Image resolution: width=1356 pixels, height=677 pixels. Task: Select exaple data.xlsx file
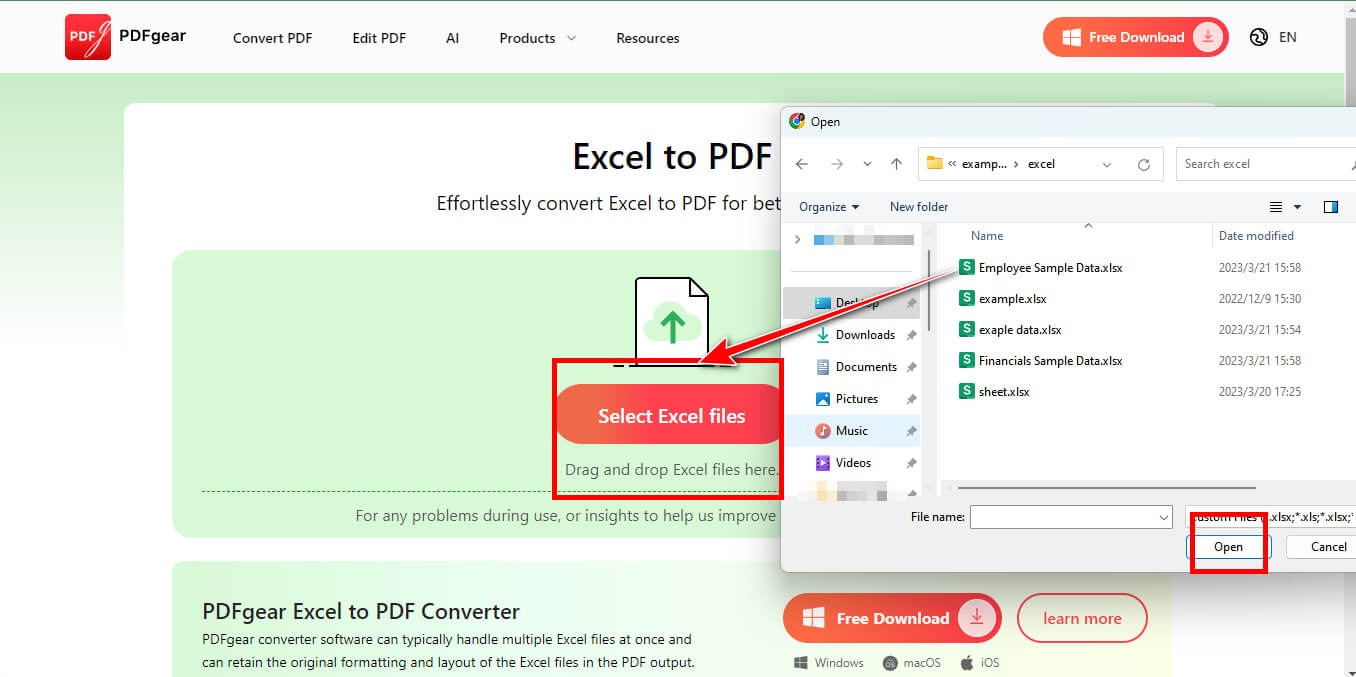(x=1020, y=329)
